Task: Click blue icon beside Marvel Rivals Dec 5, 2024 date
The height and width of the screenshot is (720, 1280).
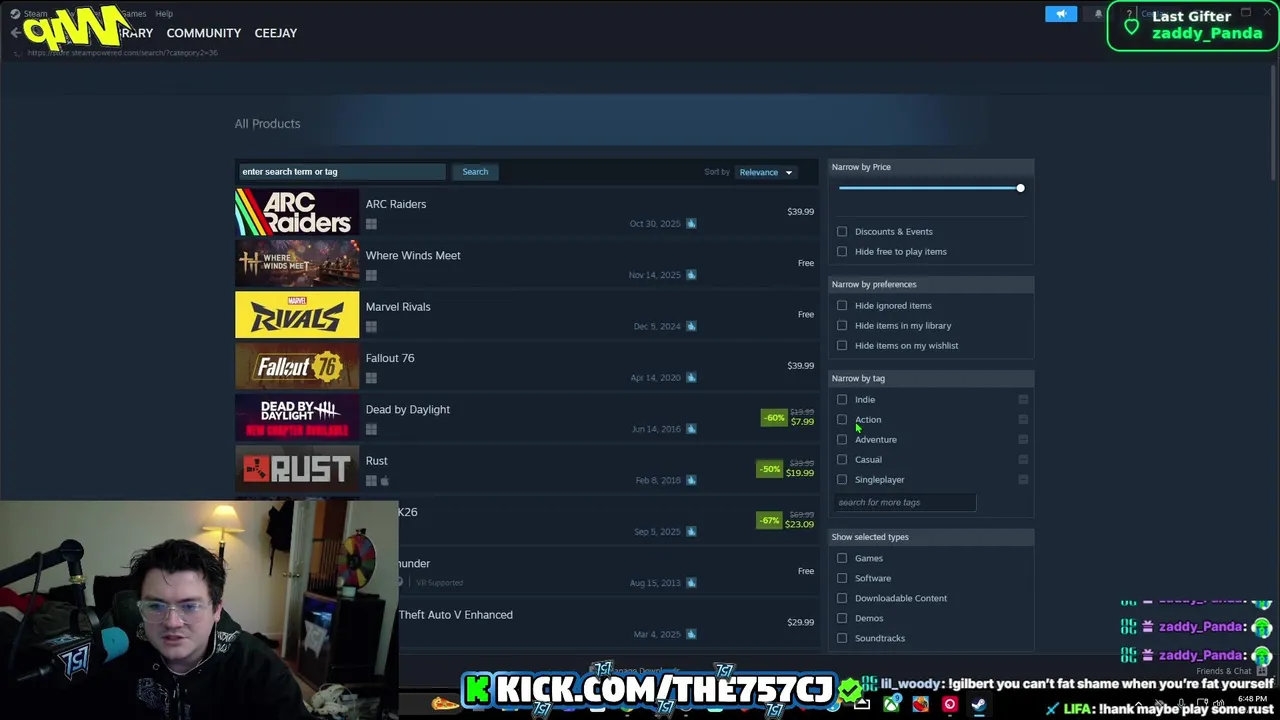Action: click(x=691, y=326)
